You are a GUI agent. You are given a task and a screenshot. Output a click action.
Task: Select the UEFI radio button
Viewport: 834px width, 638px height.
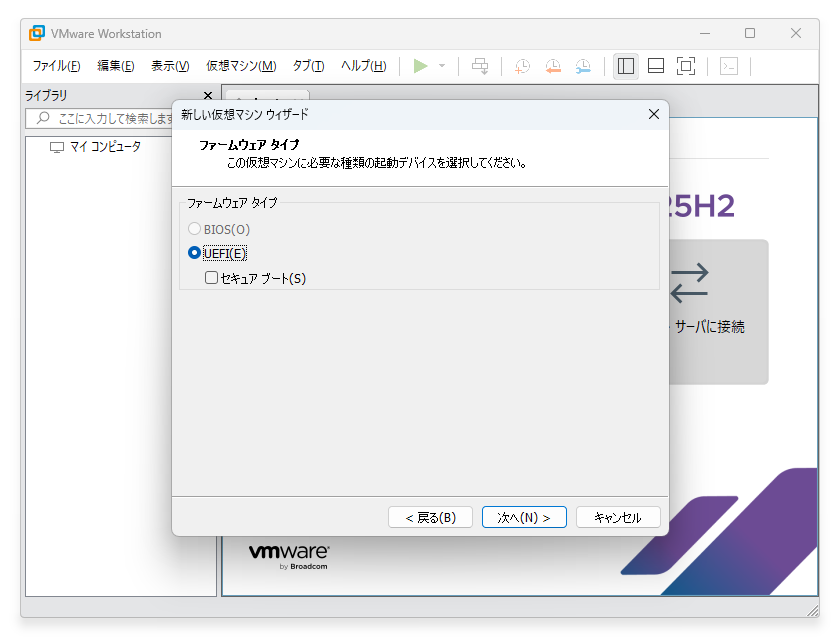194,253
